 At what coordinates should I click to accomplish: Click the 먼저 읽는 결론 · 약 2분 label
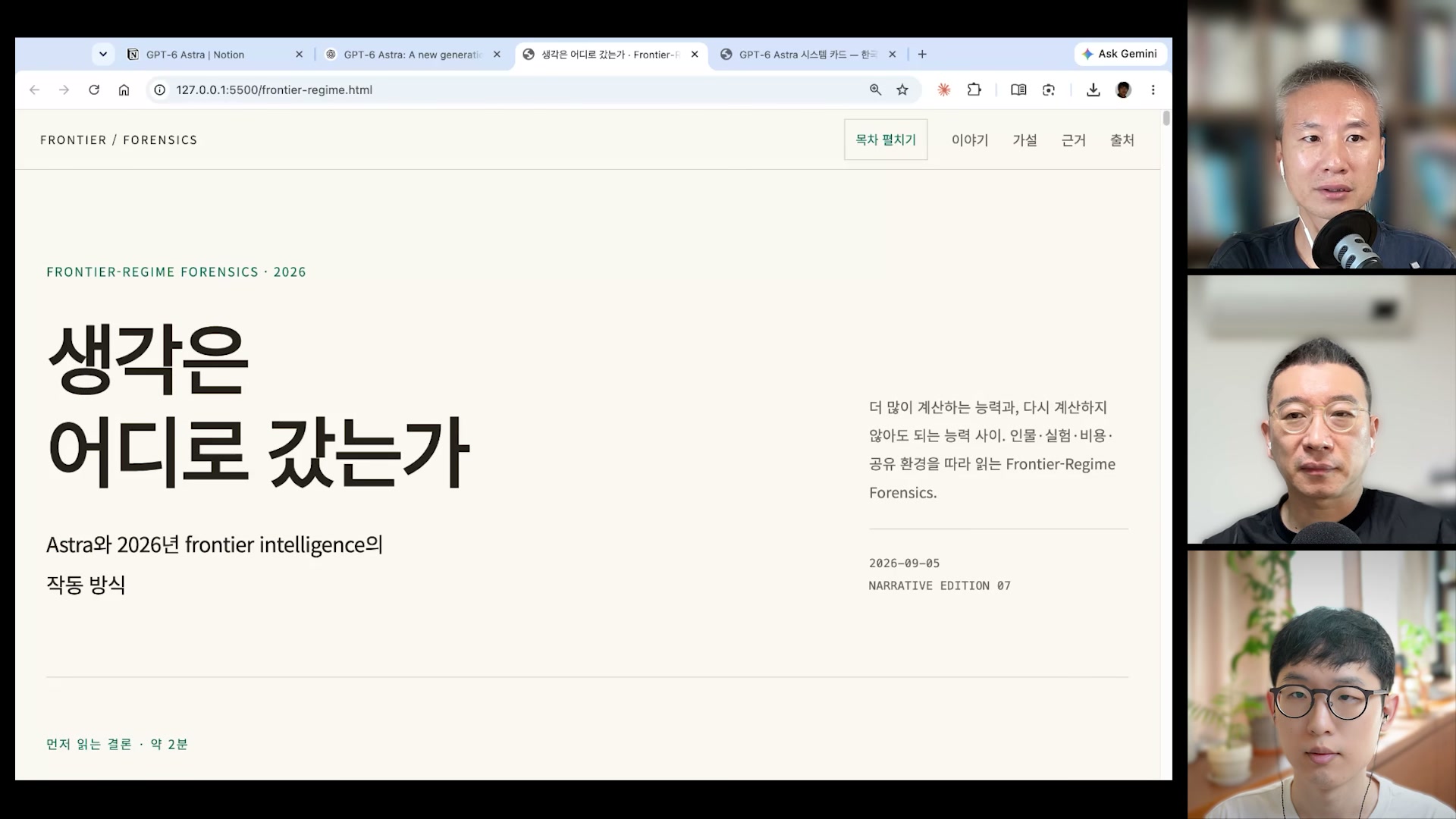[x=117, y=744]
